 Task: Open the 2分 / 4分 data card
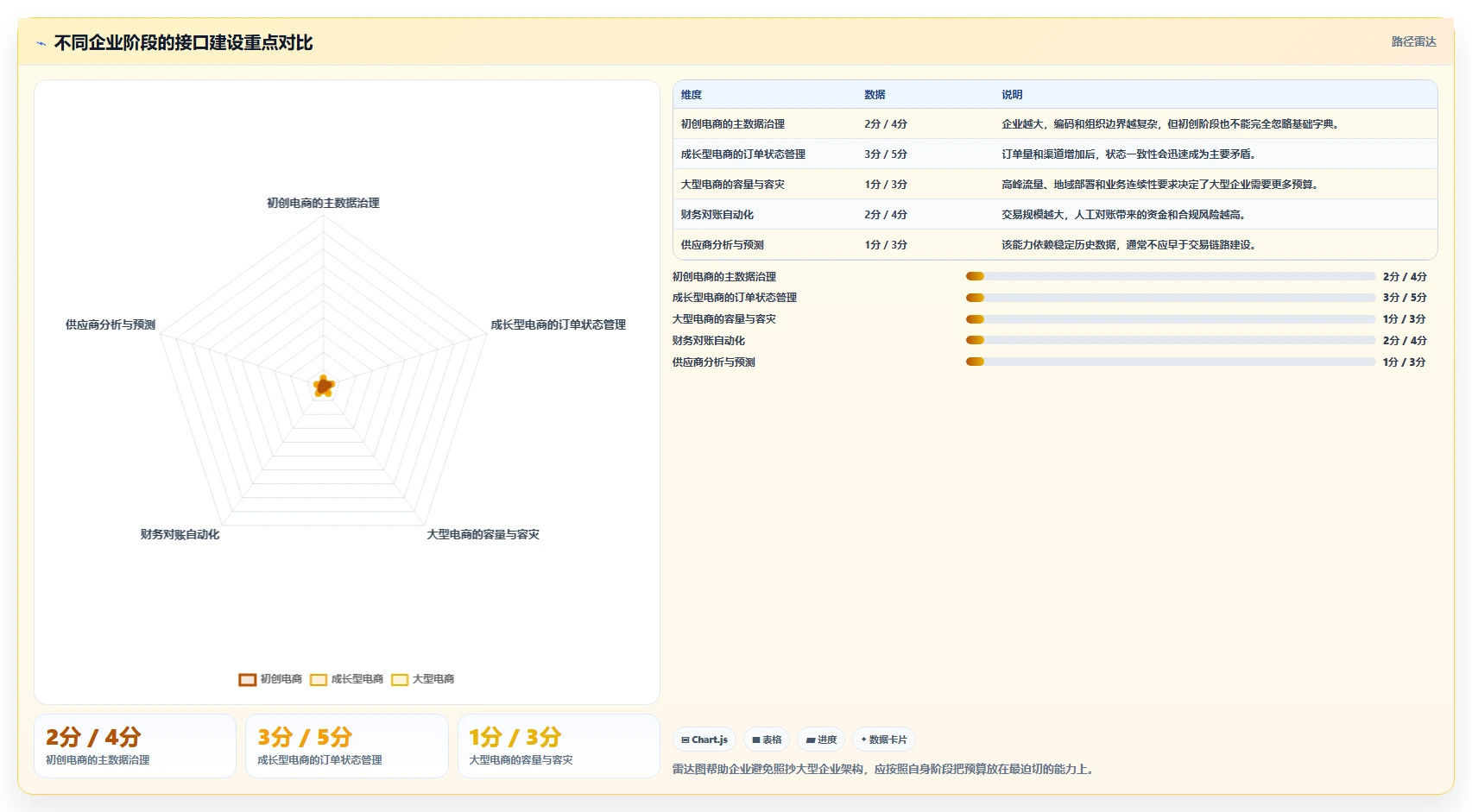point(135,746)
